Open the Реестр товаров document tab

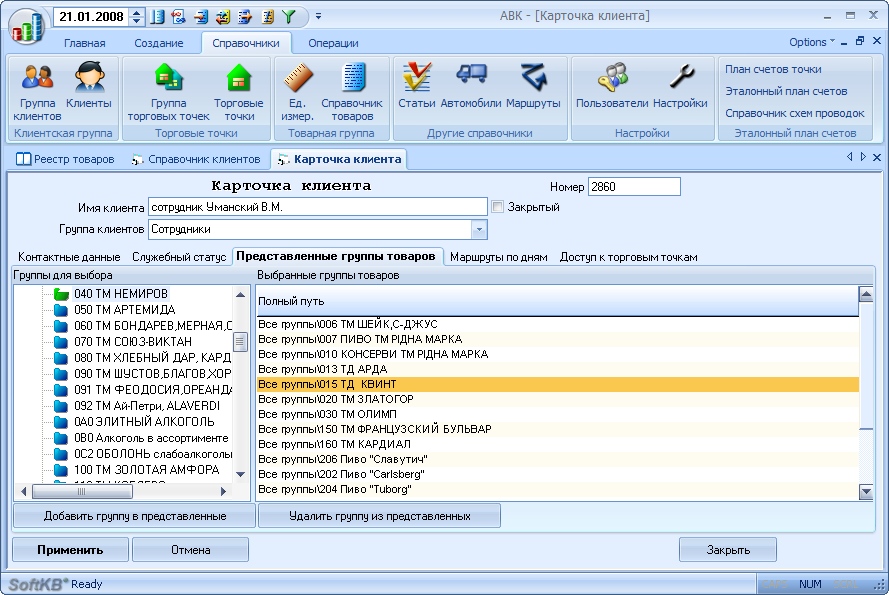point(66,159)
